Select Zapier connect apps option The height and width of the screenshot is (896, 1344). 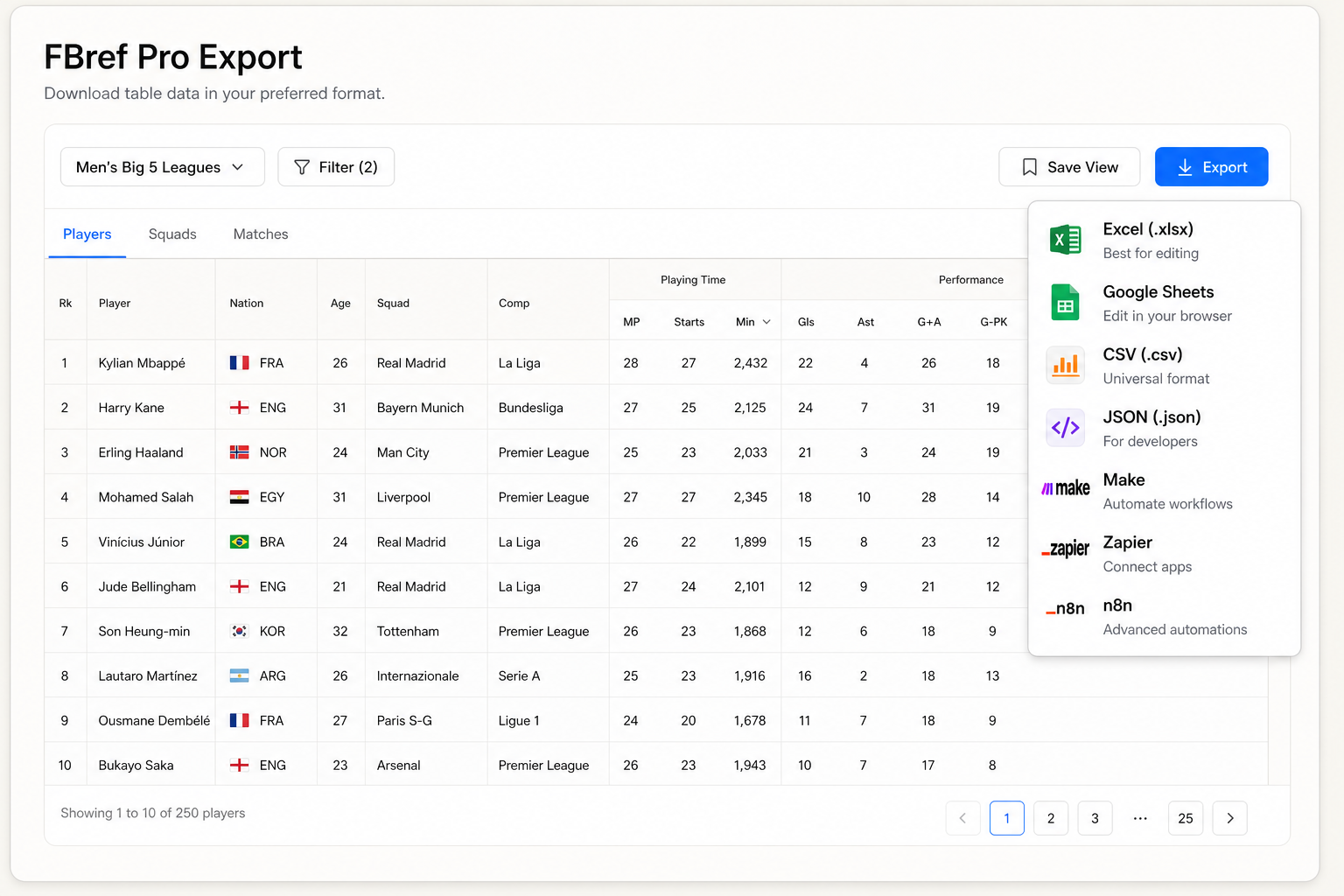(x=1164, y=554)
